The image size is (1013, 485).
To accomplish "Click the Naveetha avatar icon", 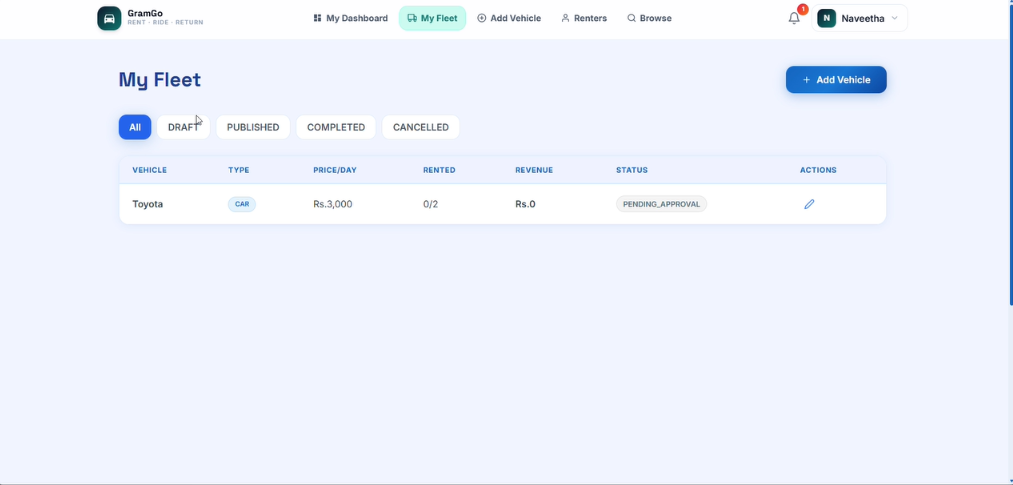I will (826, 18).
